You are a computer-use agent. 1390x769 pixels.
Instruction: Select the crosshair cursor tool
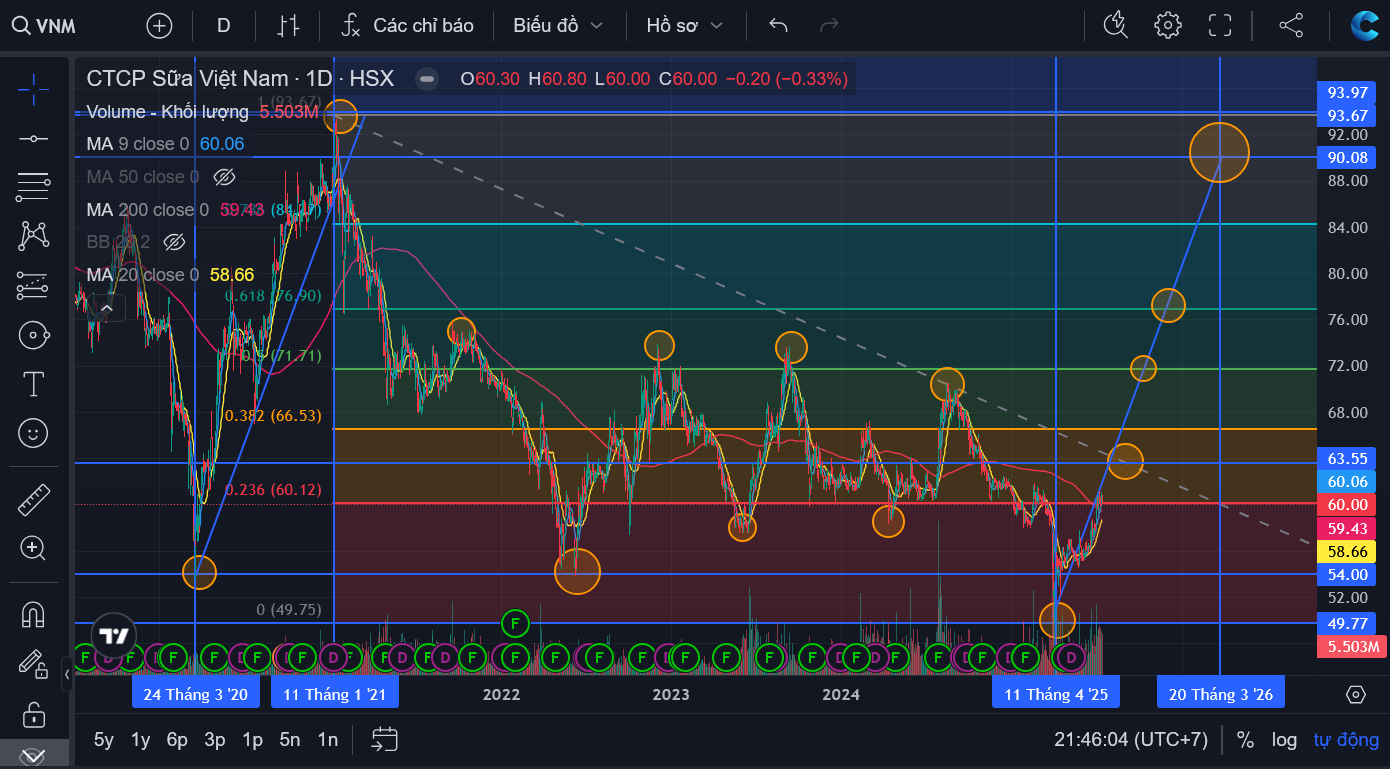click(33, 89)
